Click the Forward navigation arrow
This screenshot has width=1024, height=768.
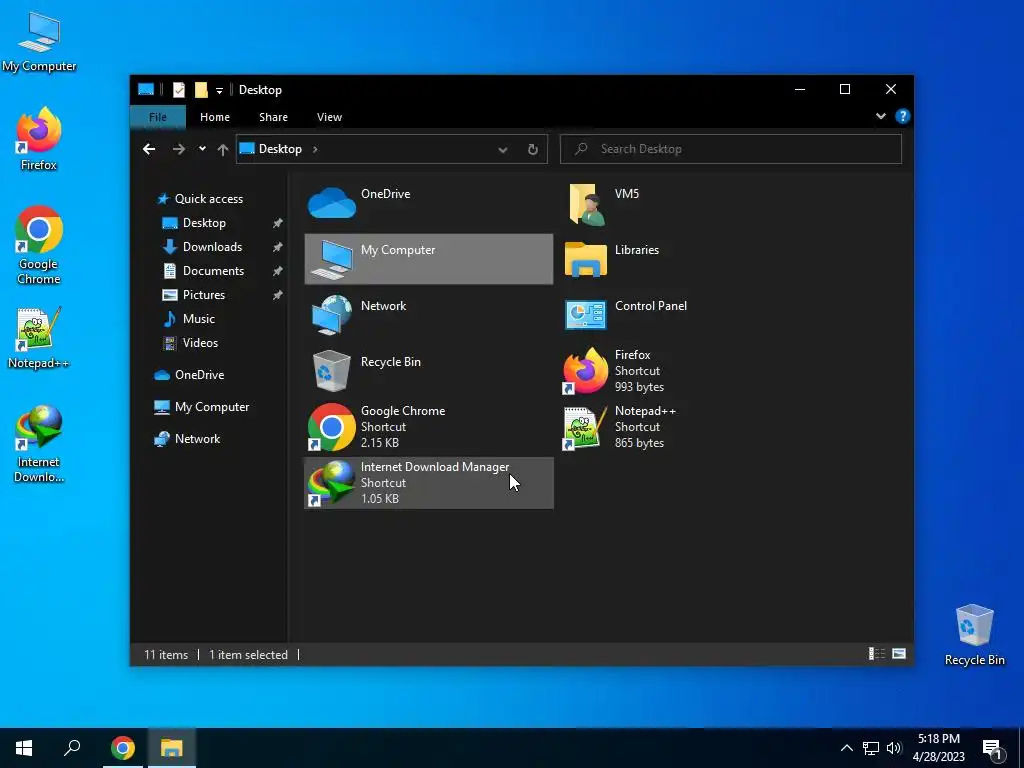click(x=178, y=149)
